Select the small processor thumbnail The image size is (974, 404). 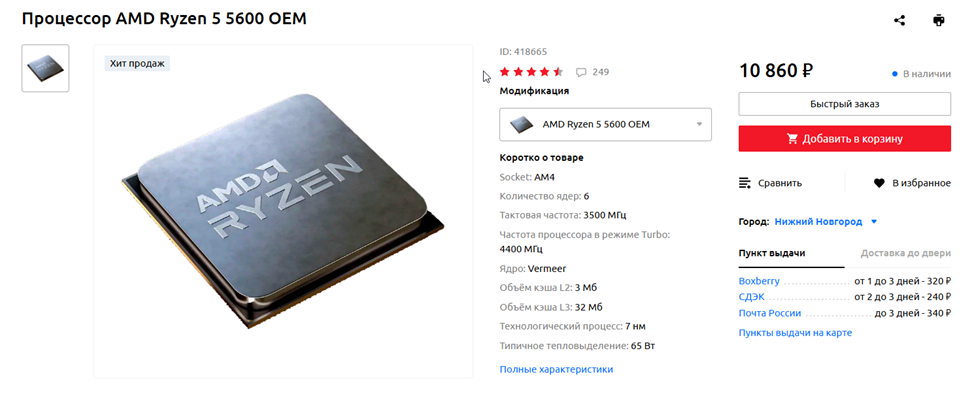pyautogui.click(x=45, y=68)
